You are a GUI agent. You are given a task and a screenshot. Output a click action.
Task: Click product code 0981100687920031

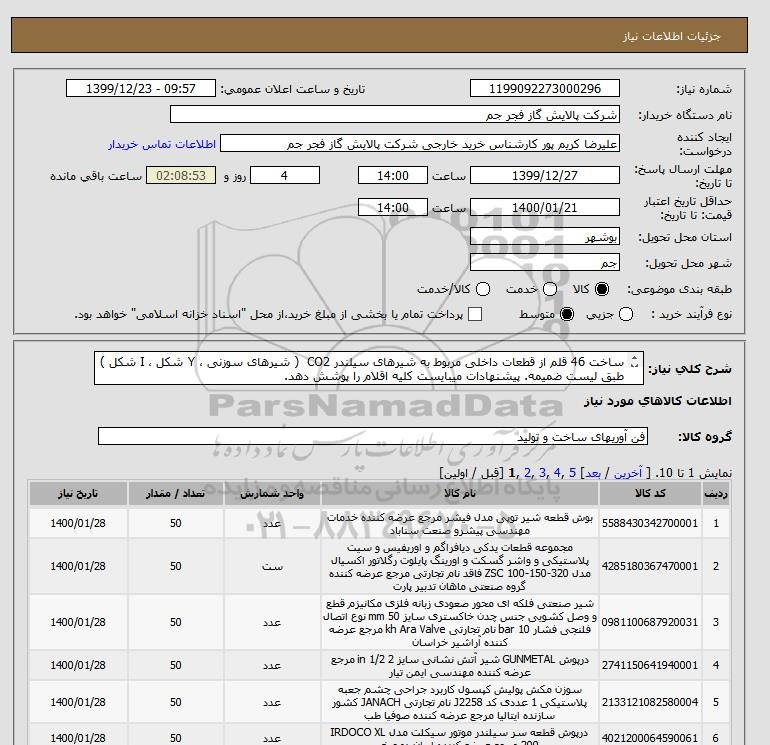pos(650,622)
